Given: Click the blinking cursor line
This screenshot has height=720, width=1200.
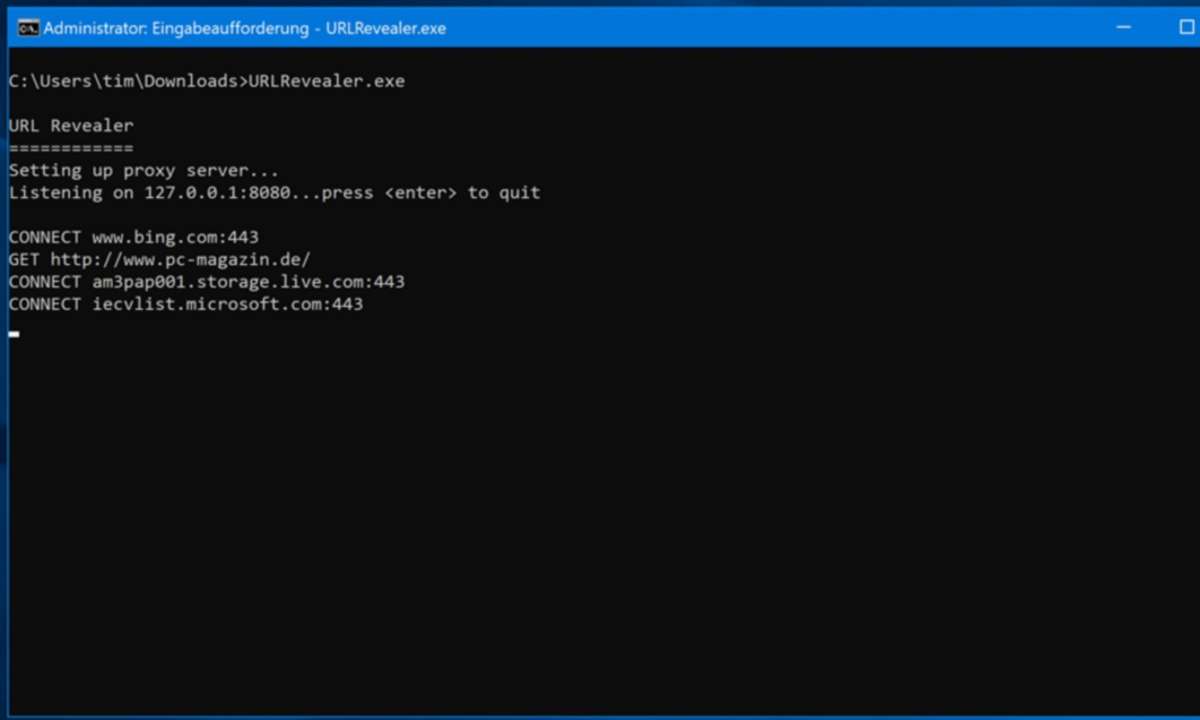Looking at the screenshot, I should point(14,333).
